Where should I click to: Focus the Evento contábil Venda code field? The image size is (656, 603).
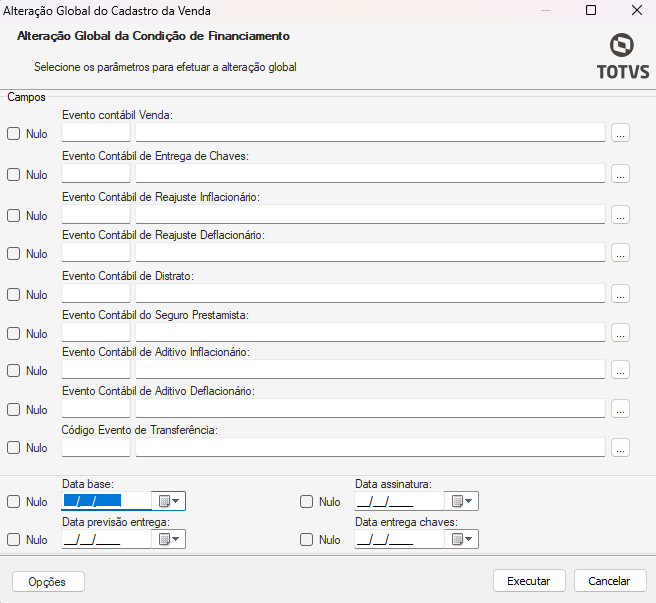[96, 133]
